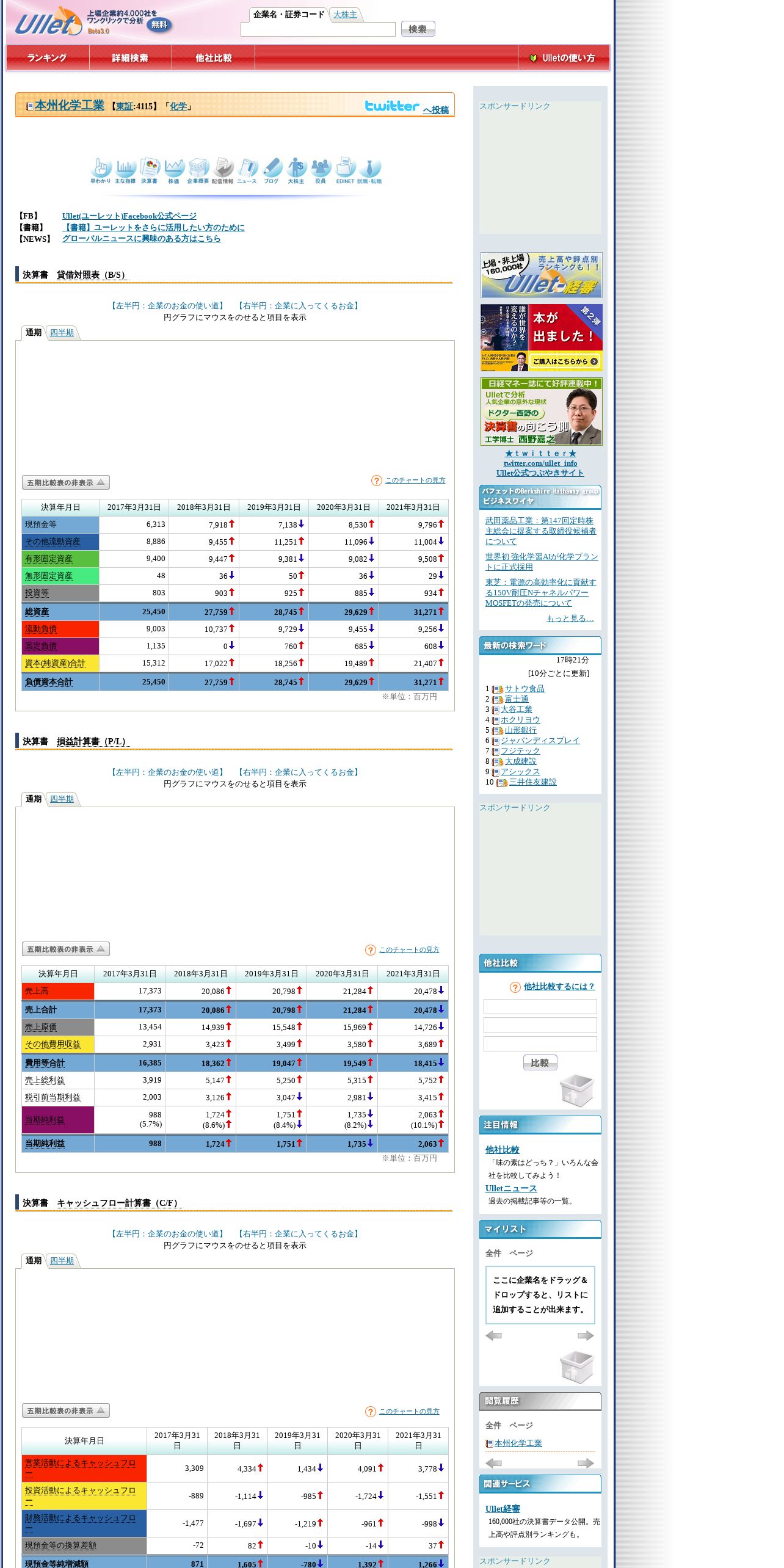Open the 決算書の向こう側 banner

[542, 412]
